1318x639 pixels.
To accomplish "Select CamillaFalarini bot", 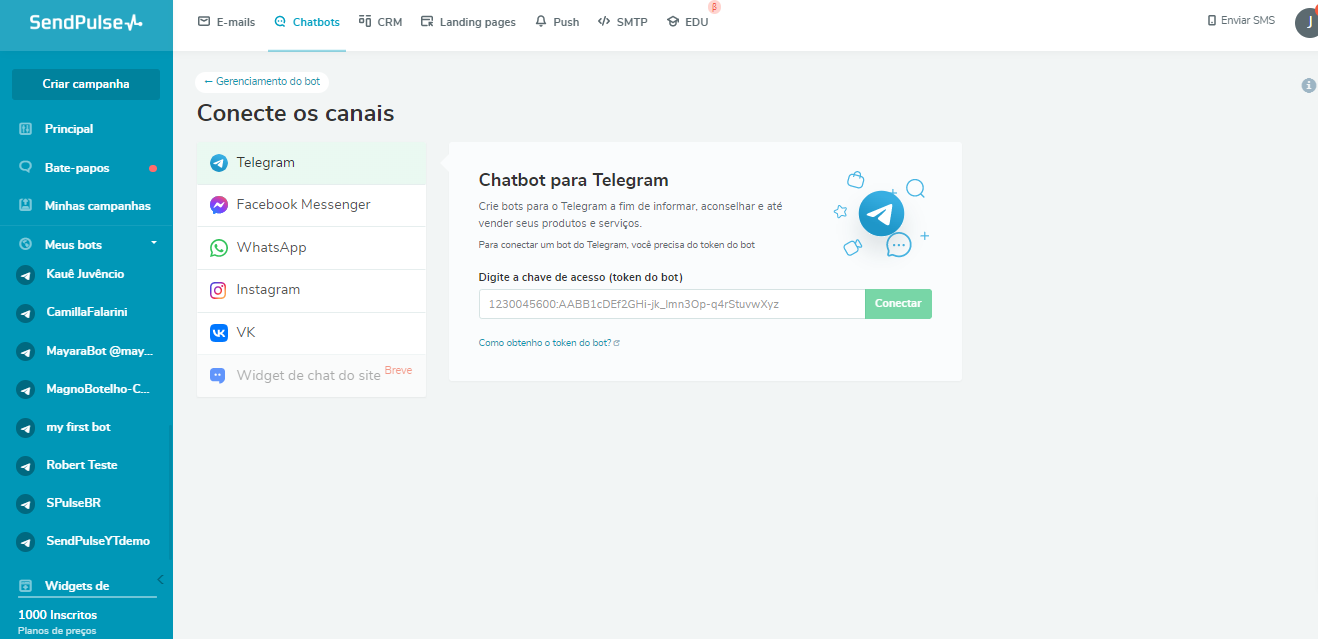I will pos(86,312).
